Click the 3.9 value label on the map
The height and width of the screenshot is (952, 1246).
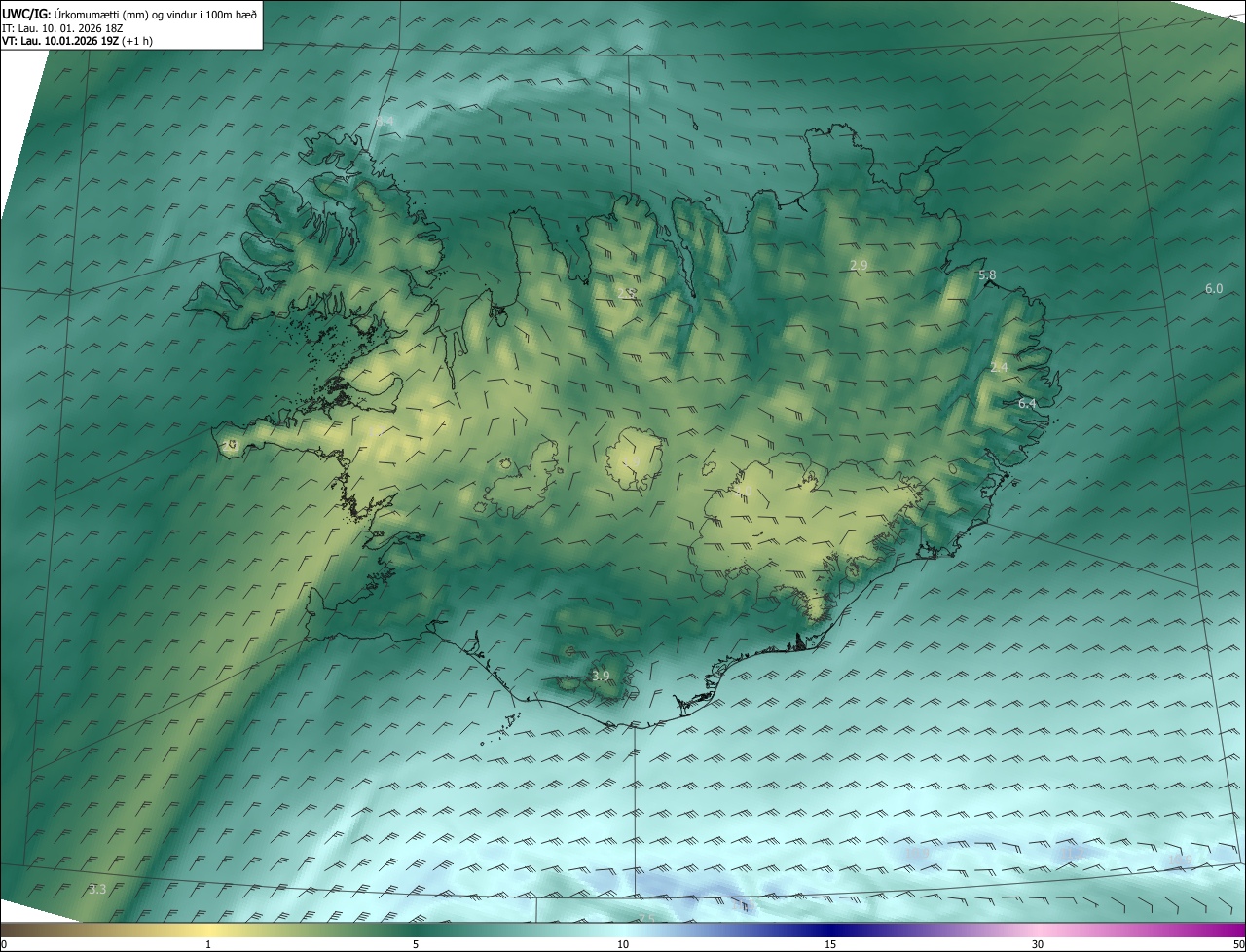pos(601,676)
